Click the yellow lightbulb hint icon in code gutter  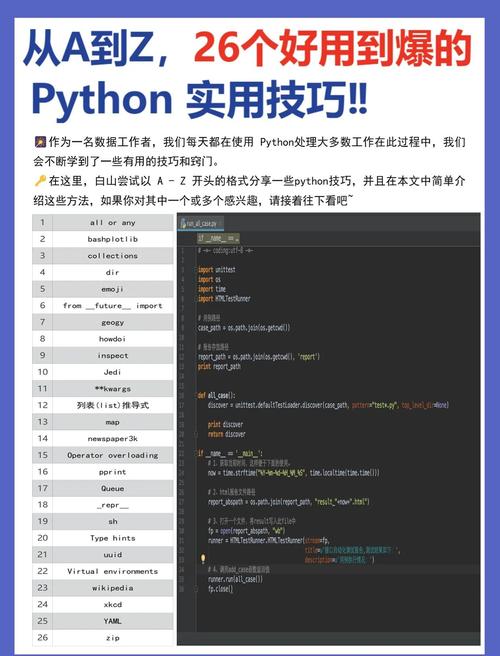[x=203, y=558]
